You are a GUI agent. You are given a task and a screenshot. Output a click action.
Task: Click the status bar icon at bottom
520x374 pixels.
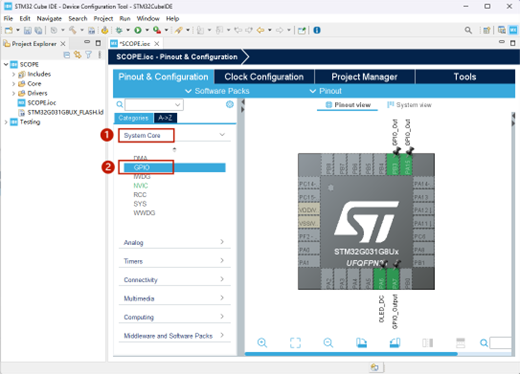tap(375, 367)
